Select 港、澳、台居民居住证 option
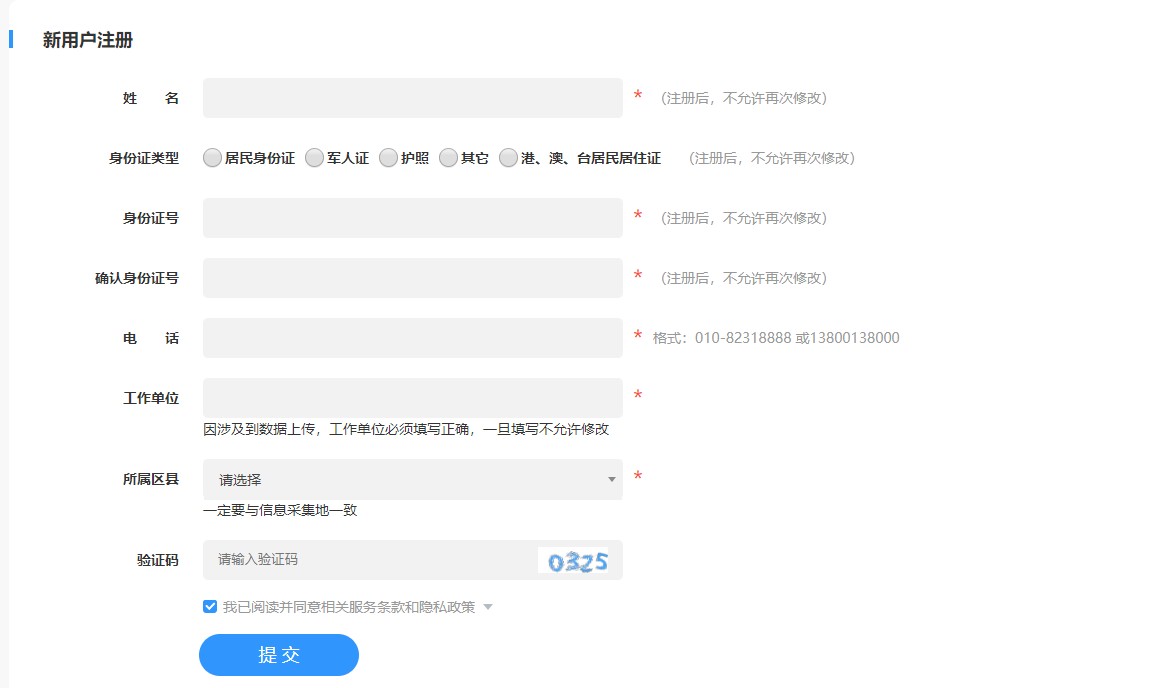The image size is (1159, 688). pyautogui.click(x=508, y=157)
